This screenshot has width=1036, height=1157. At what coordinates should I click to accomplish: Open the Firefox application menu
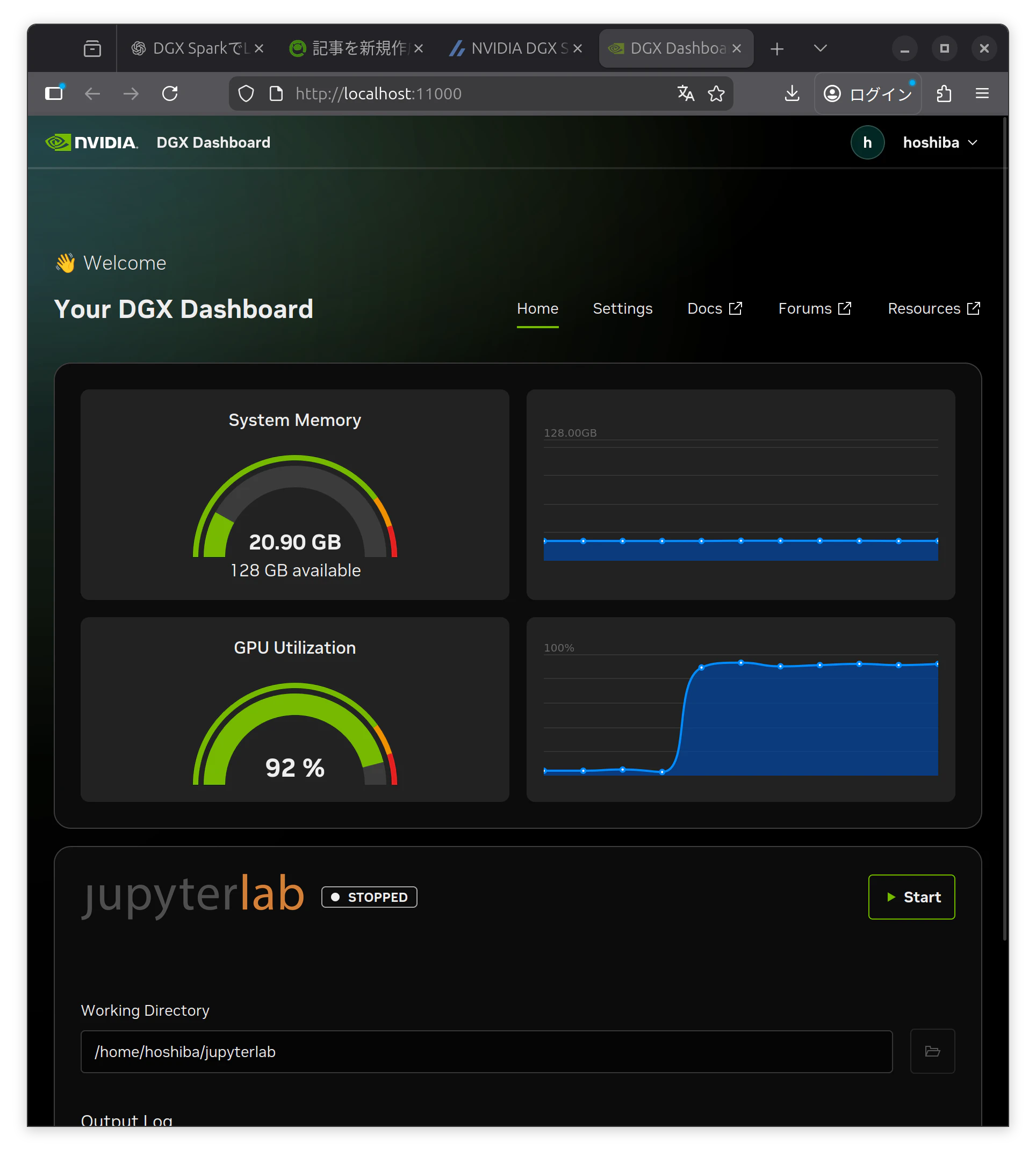982,93
